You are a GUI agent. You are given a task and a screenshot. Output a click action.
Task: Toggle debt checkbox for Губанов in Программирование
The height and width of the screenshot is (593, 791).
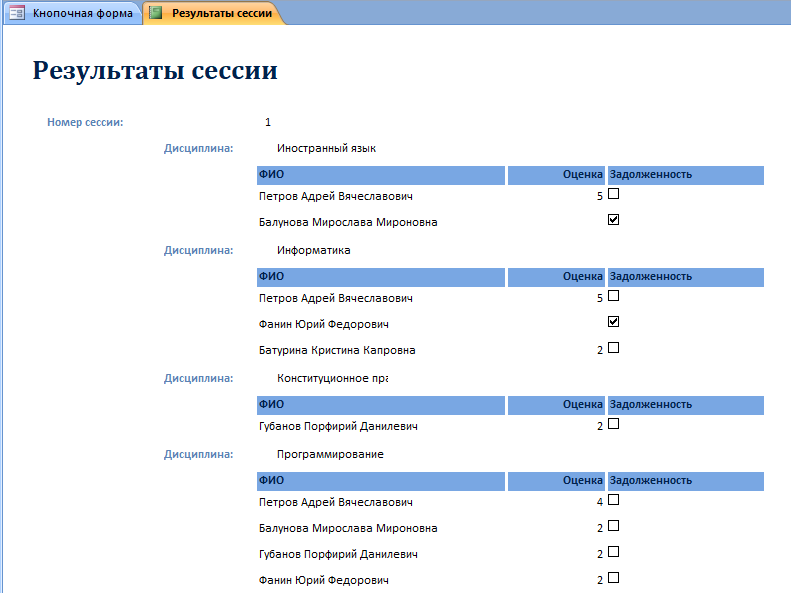(x=613, y=552)
